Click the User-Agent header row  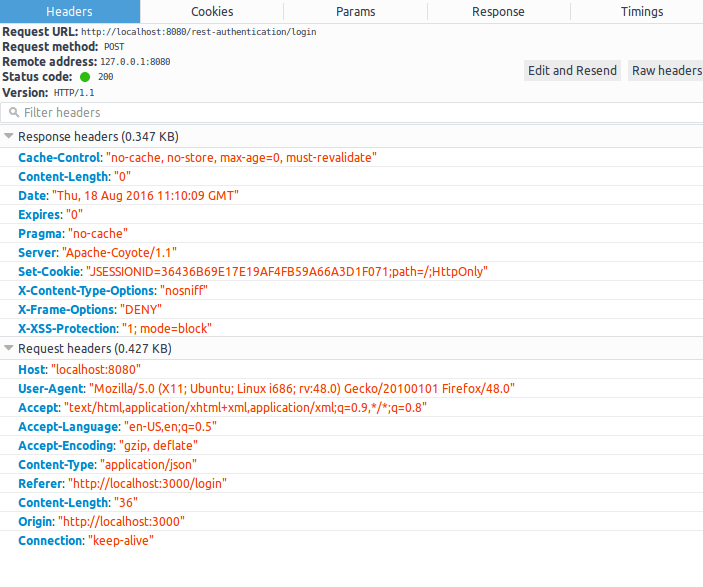tap(352, 388)
